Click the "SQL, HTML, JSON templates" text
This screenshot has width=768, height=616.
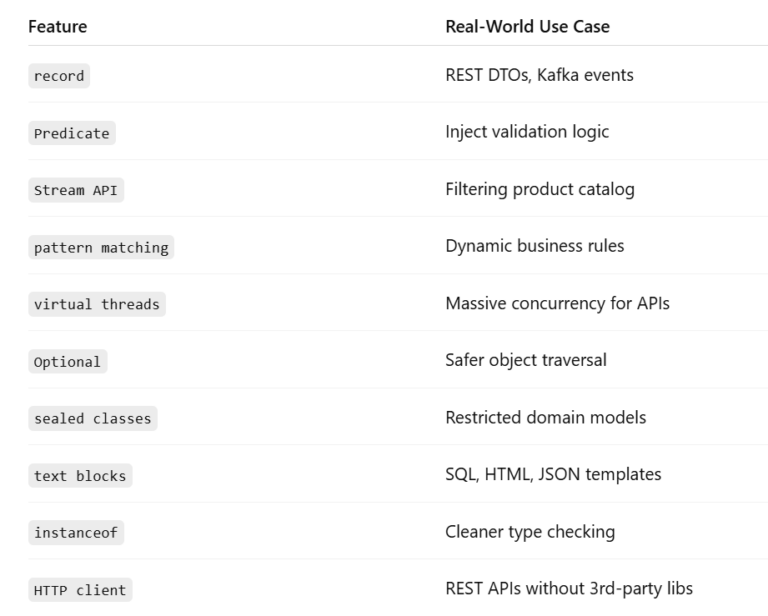click(553, 474)
